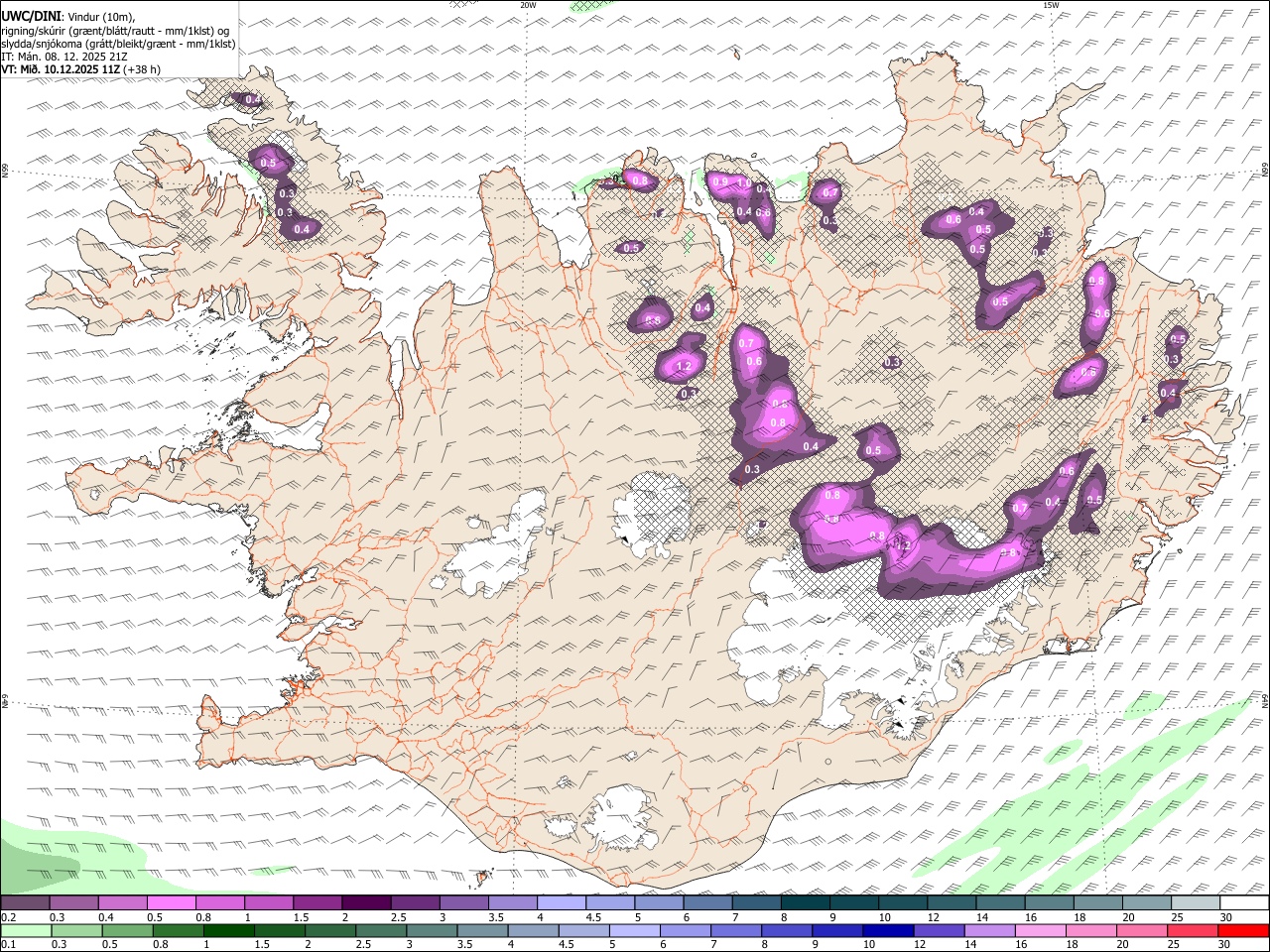Screen dimensions: 1270x952
Task: Pick lower scale swatch between 20 and 25
Action: 1141,931
